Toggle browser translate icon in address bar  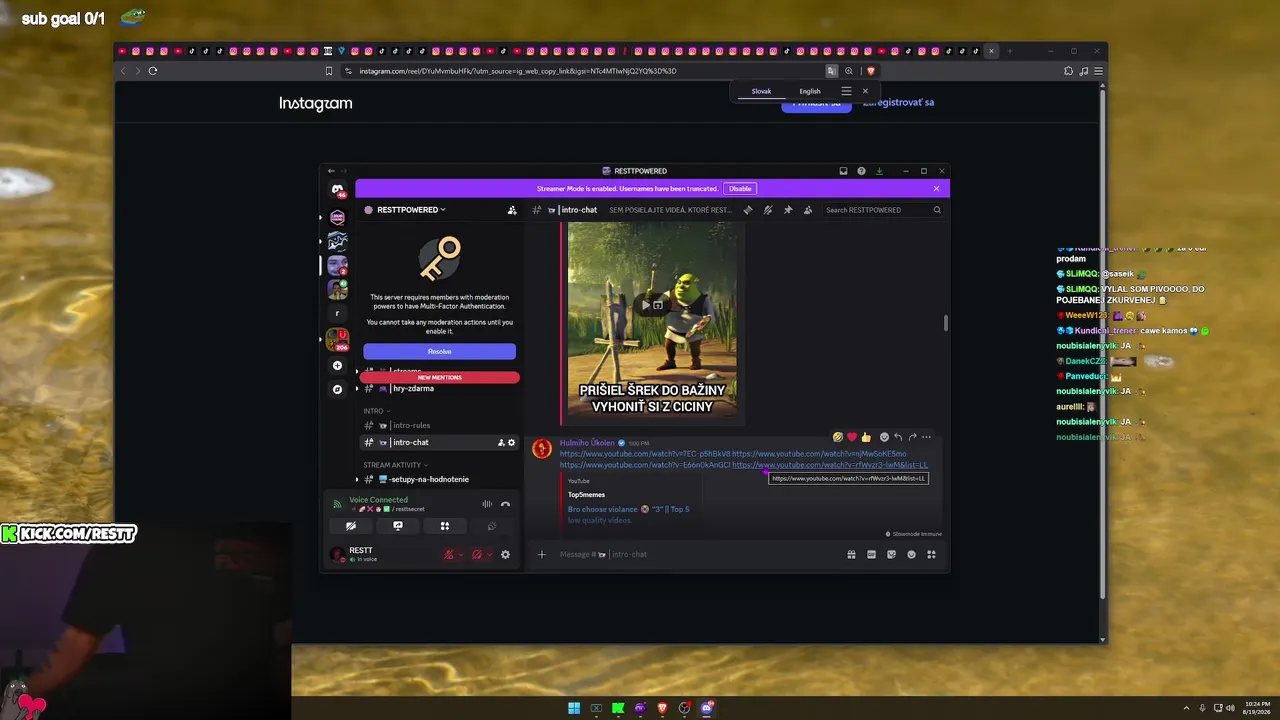(831, 71)
